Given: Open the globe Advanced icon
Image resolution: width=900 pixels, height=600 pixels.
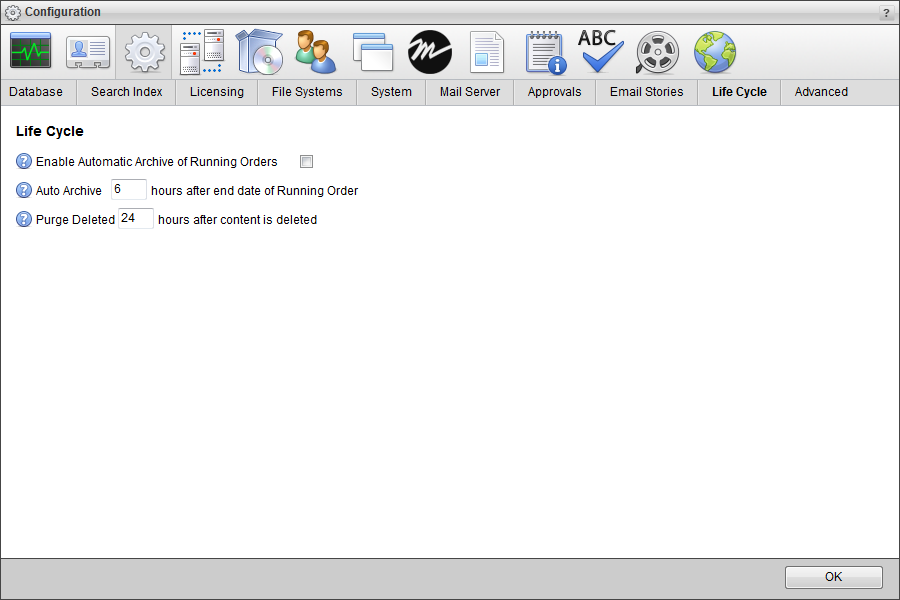Looking at the screenshot, I should (x=715, y=51).
